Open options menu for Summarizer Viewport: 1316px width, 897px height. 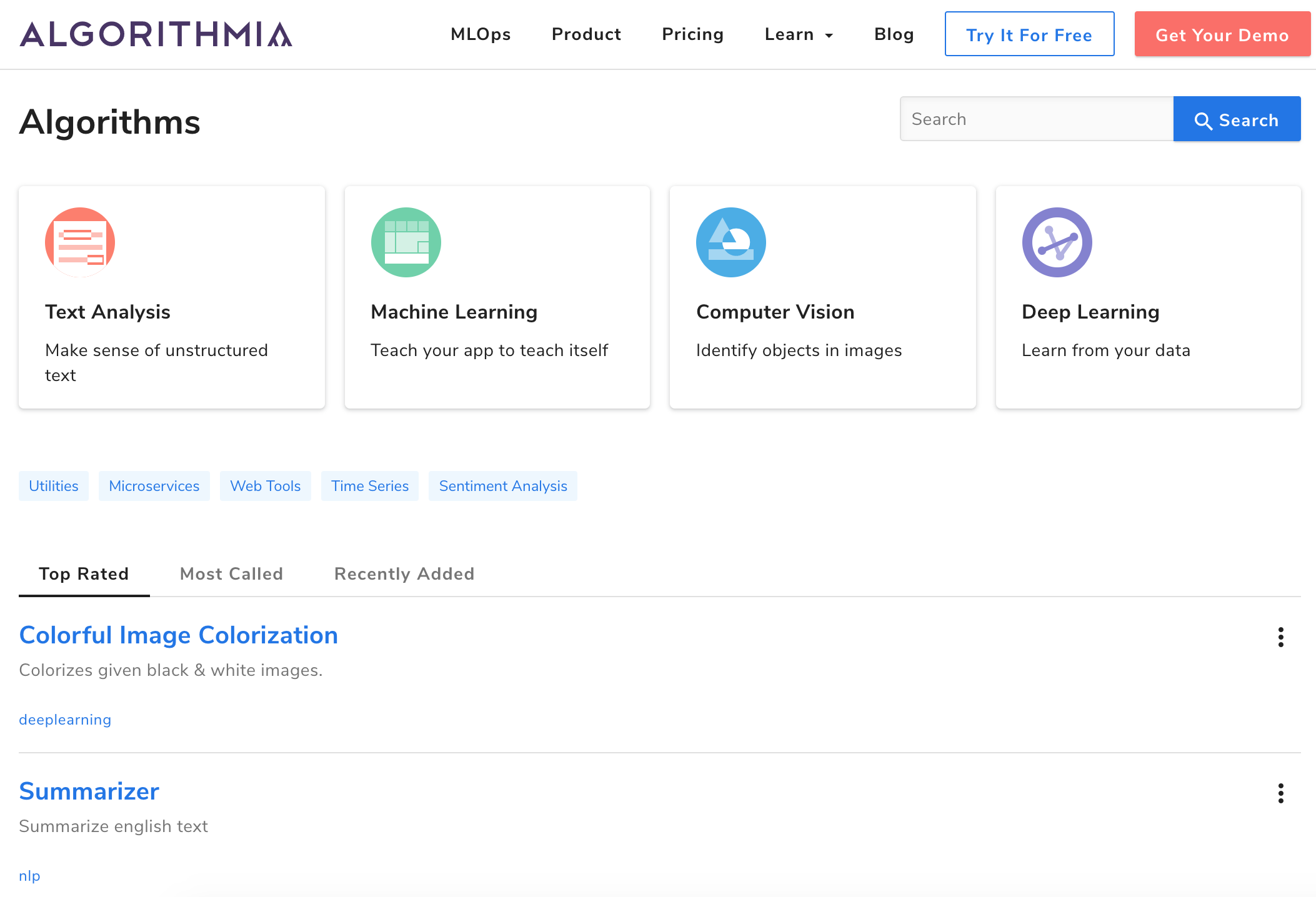point(1281,793)
